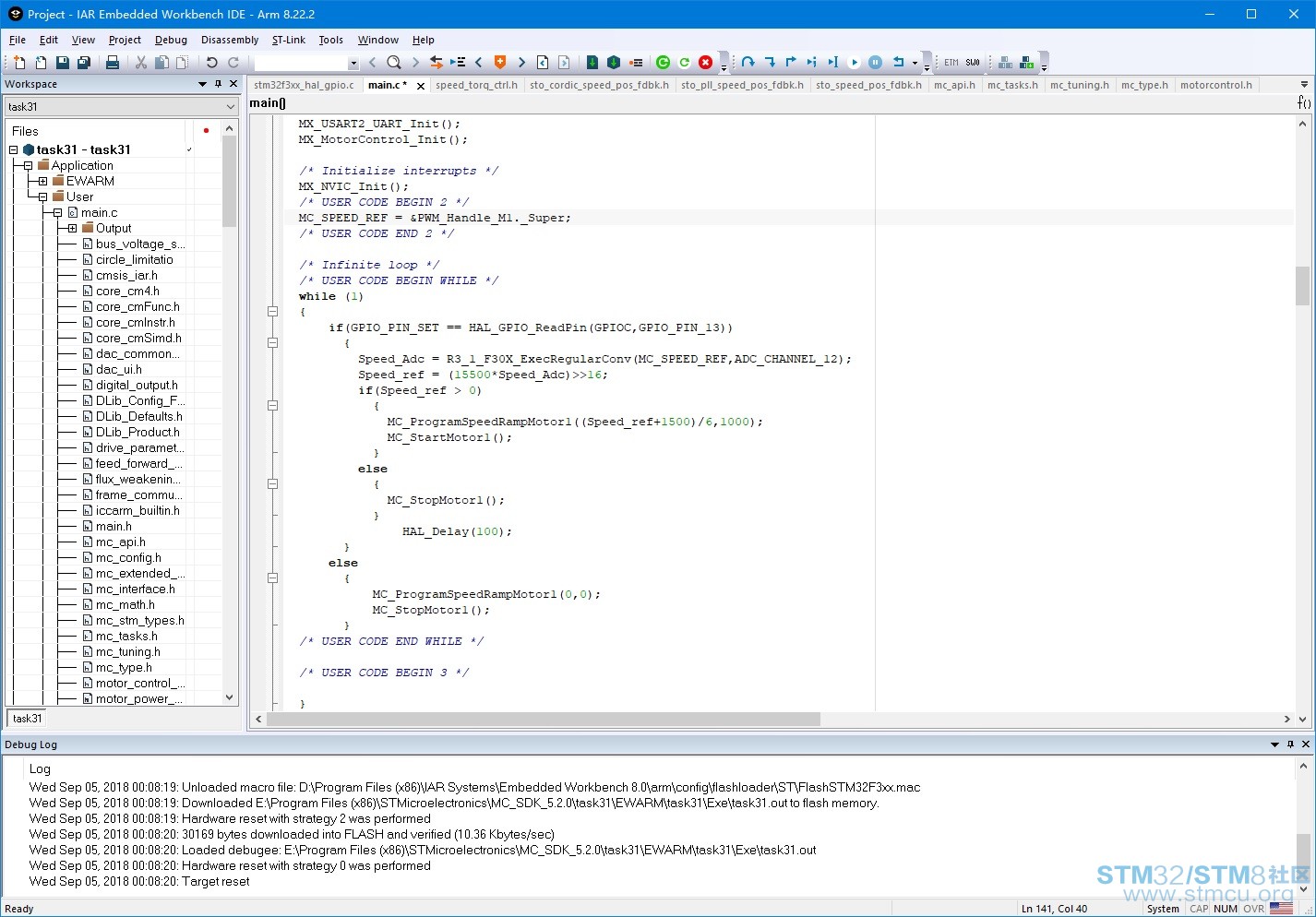
Task: Collapse the User folder in workspace tree
Action: 42,196
